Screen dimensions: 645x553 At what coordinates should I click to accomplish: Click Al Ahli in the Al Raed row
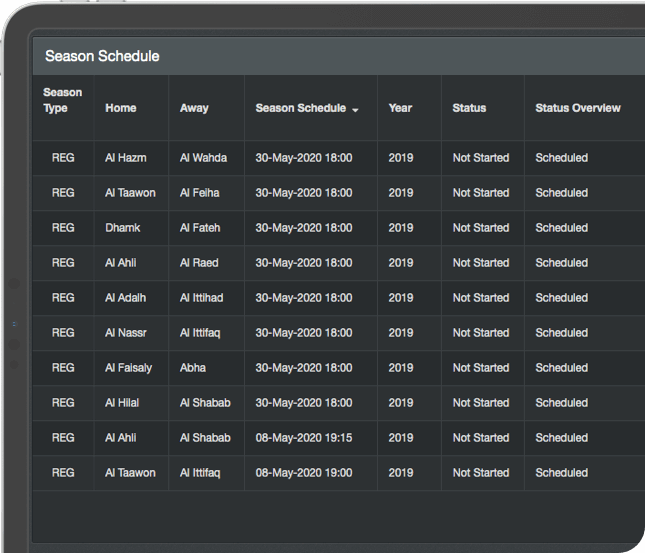coord(121,263)
